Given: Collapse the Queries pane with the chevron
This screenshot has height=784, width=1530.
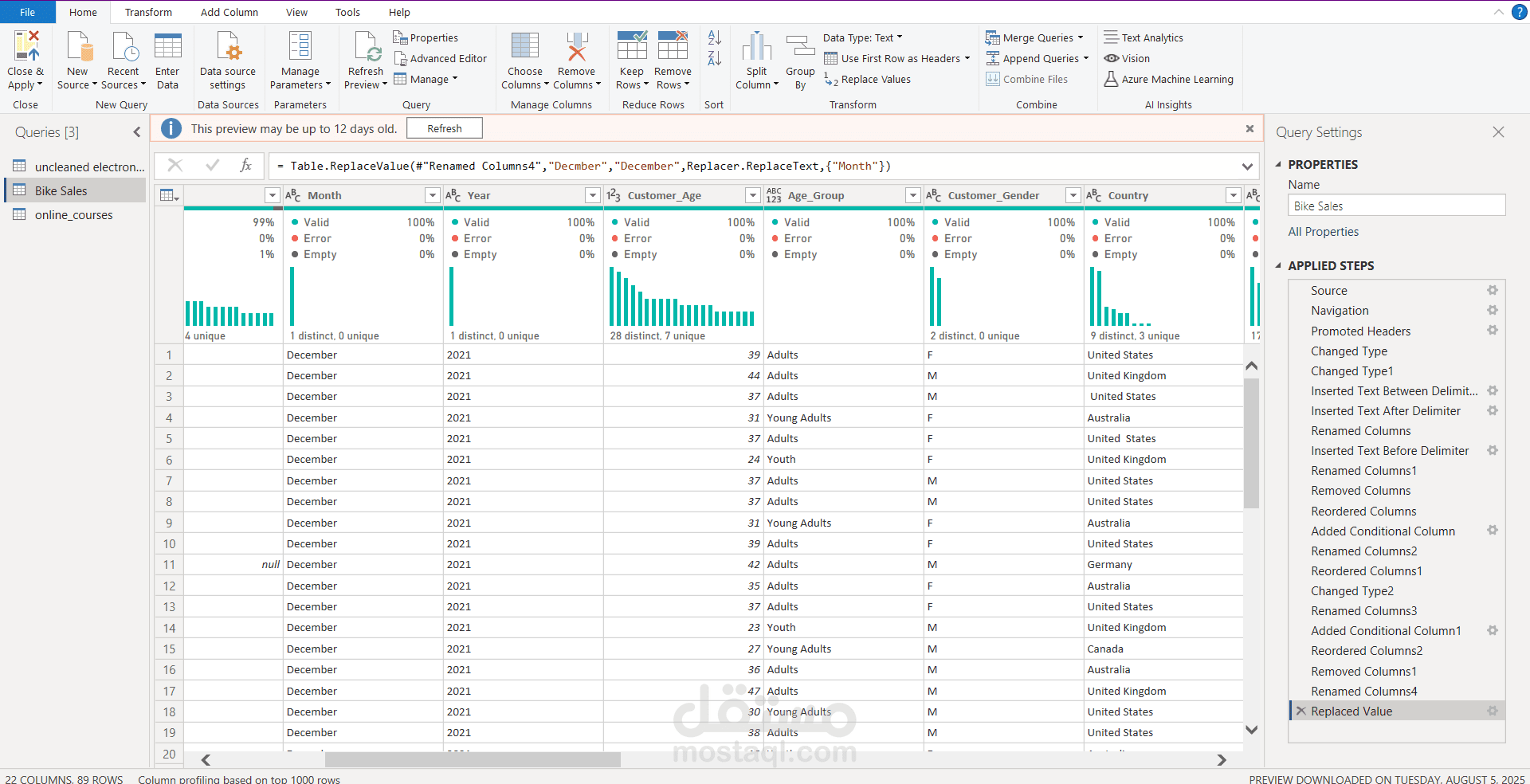Looking at the screenshot, I should click(x=136, y=132).
